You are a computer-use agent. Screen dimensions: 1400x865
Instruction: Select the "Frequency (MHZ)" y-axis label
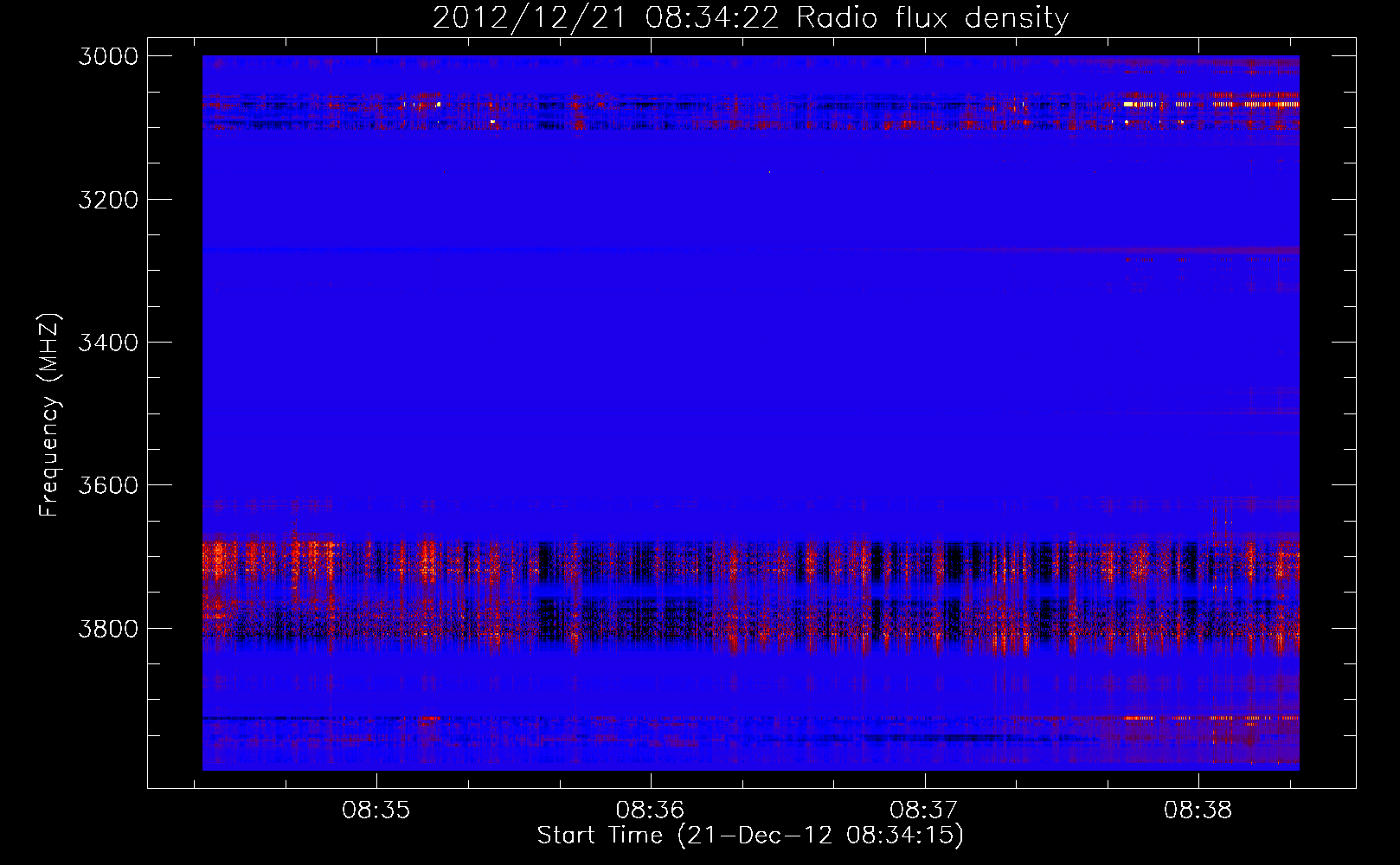click(x=50, y=415)
